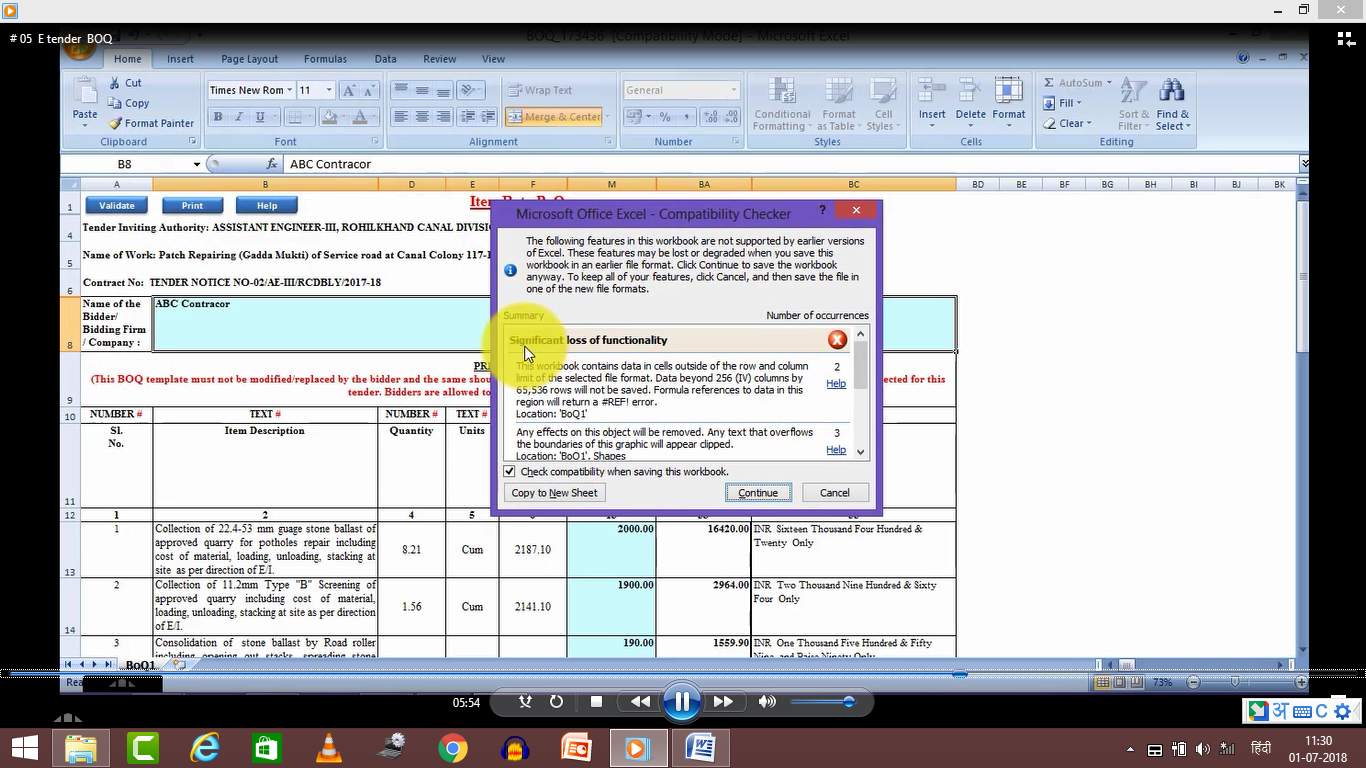This screenshot has height=768, width=1366.
Task: Click the Increase Font Size icon
Action: (348, 90)
